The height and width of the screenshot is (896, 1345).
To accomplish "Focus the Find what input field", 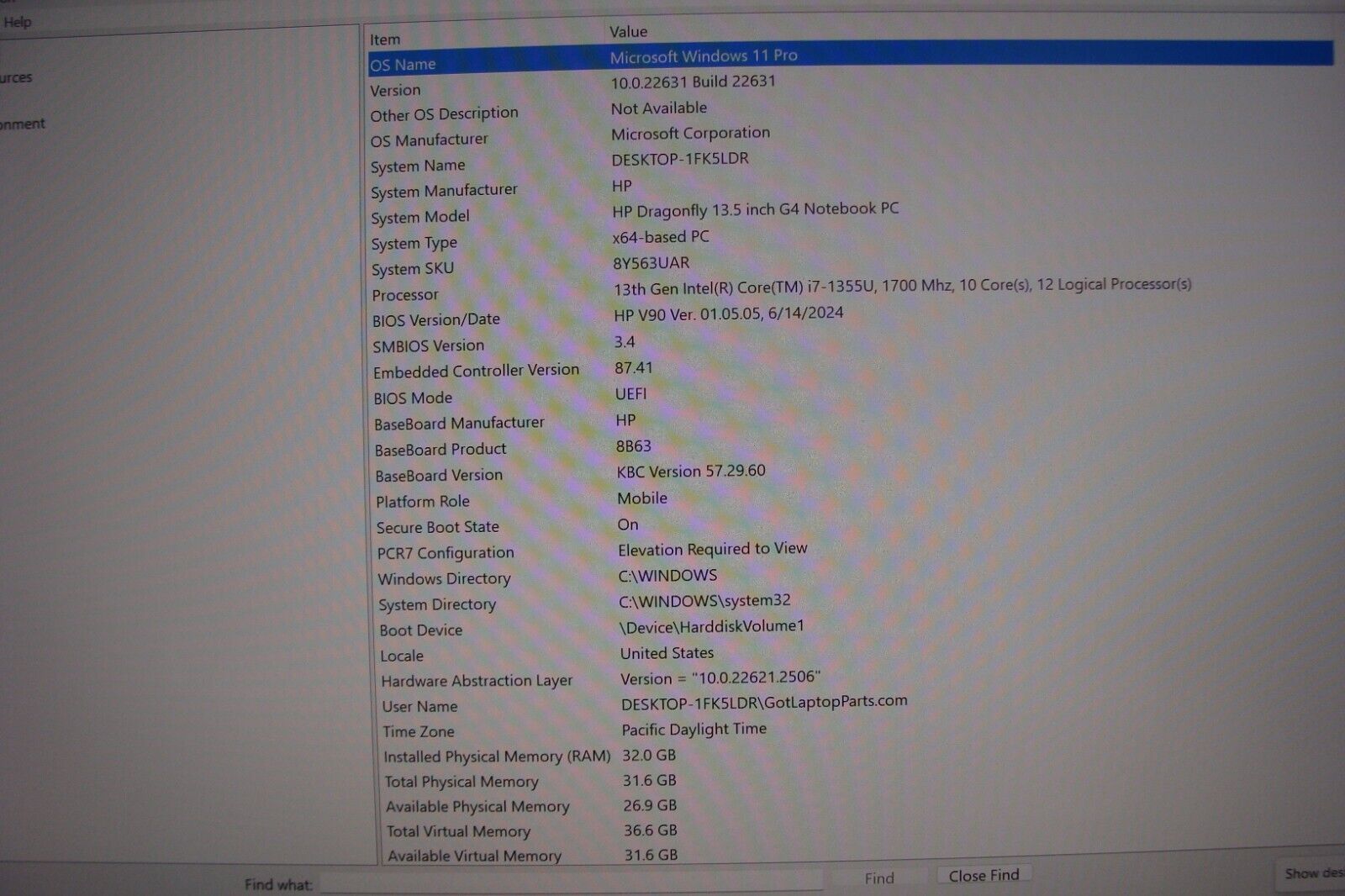I will pos(572,881).
